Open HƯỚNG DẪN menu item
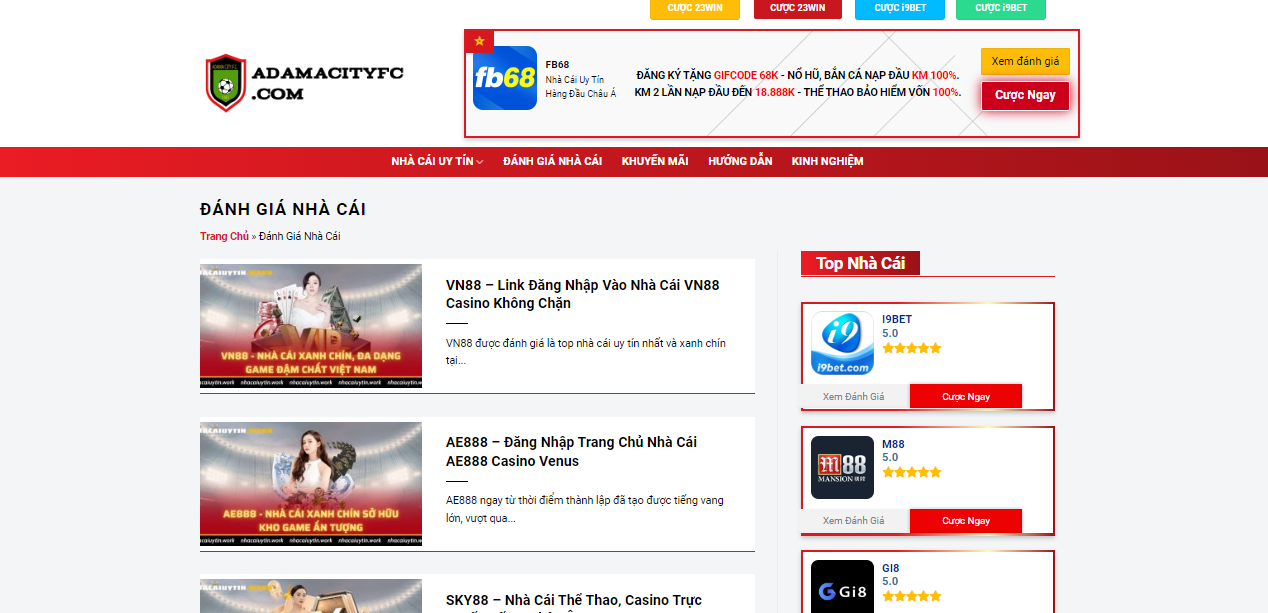 pyautogui.click(x=740, y=161)
